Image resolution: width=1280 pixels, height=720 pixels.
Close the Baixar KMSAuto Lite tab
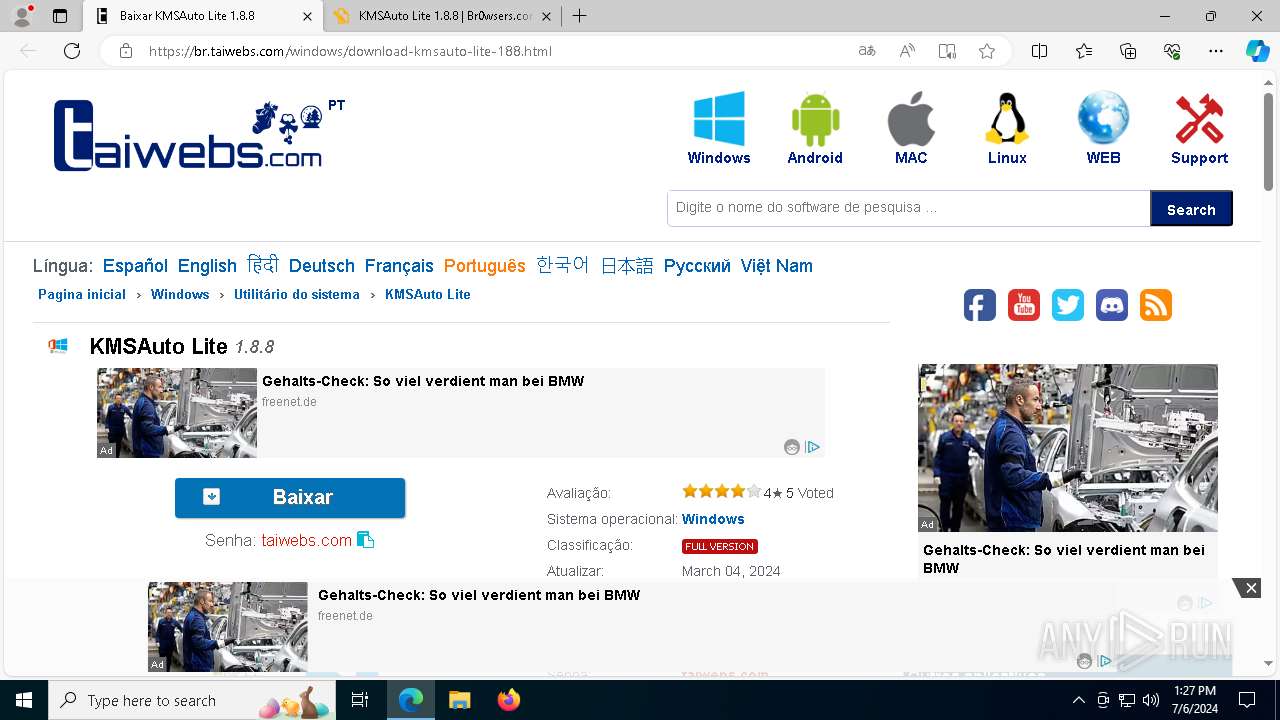coord(307,16)
